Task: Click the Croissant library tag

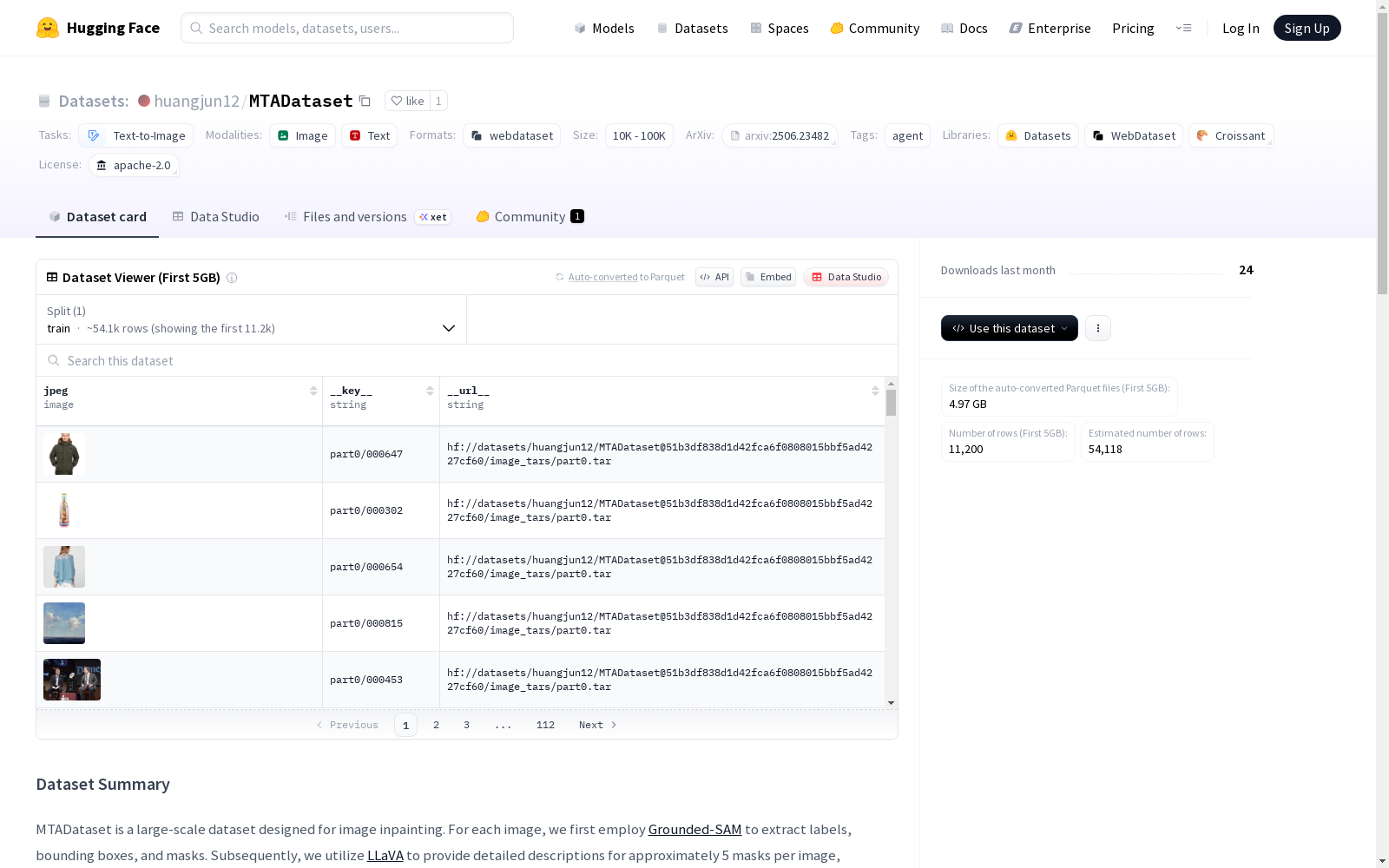Action: (x=1231, y=135)
